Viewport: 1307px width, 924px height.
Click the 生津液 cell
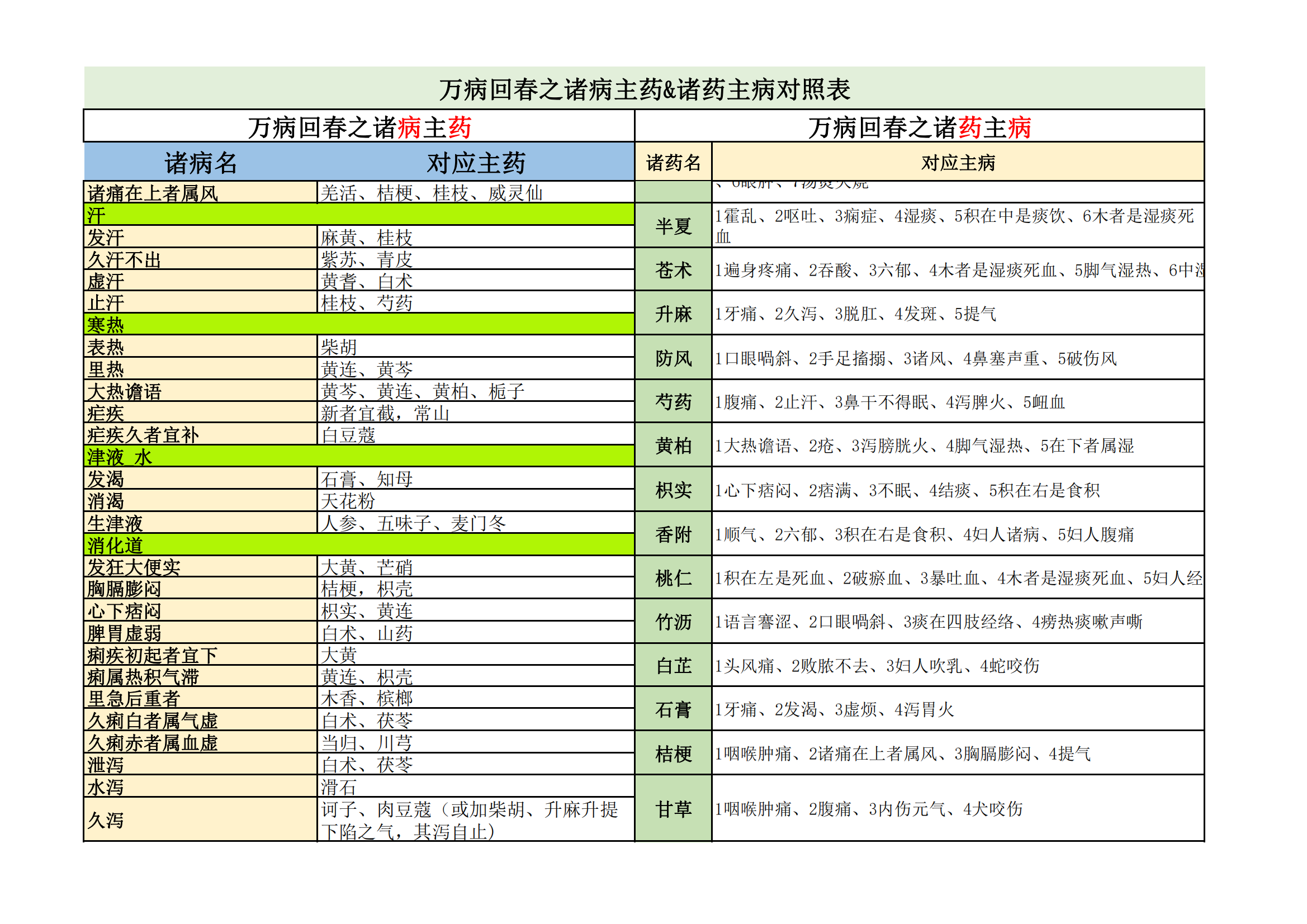[x=200, y=523]
